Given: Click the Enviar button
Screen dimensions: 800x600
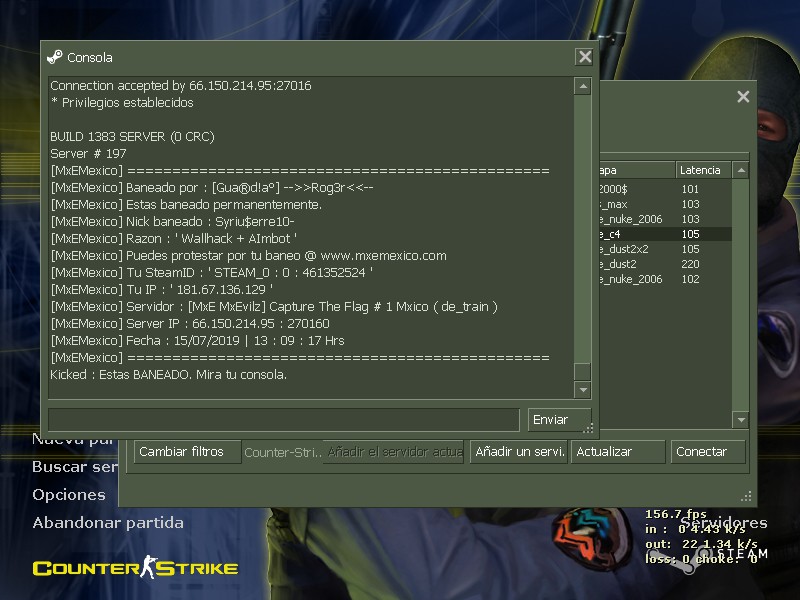Looking at the screenshot, I should [x=559, y=420].
